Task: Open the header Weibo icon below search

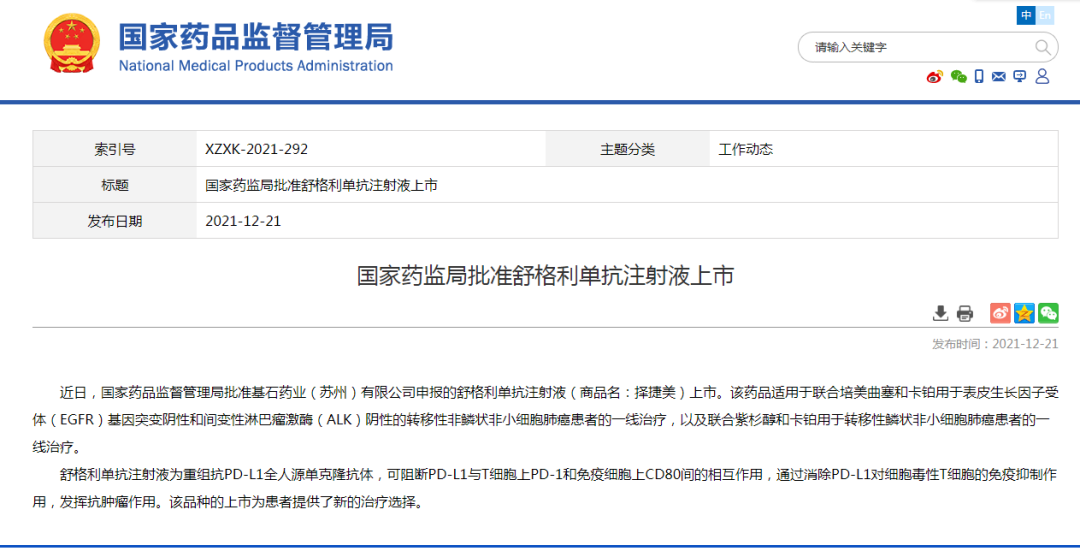Action: (x=934, y=77)
